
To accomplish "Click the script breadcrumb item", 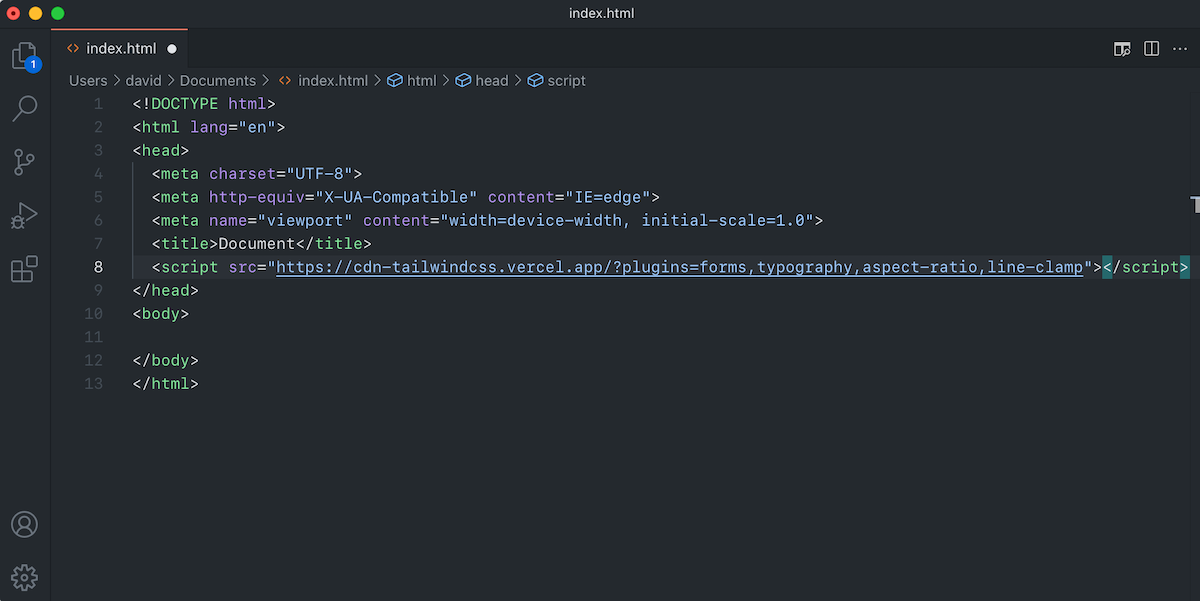I will [x=566, y=80].
